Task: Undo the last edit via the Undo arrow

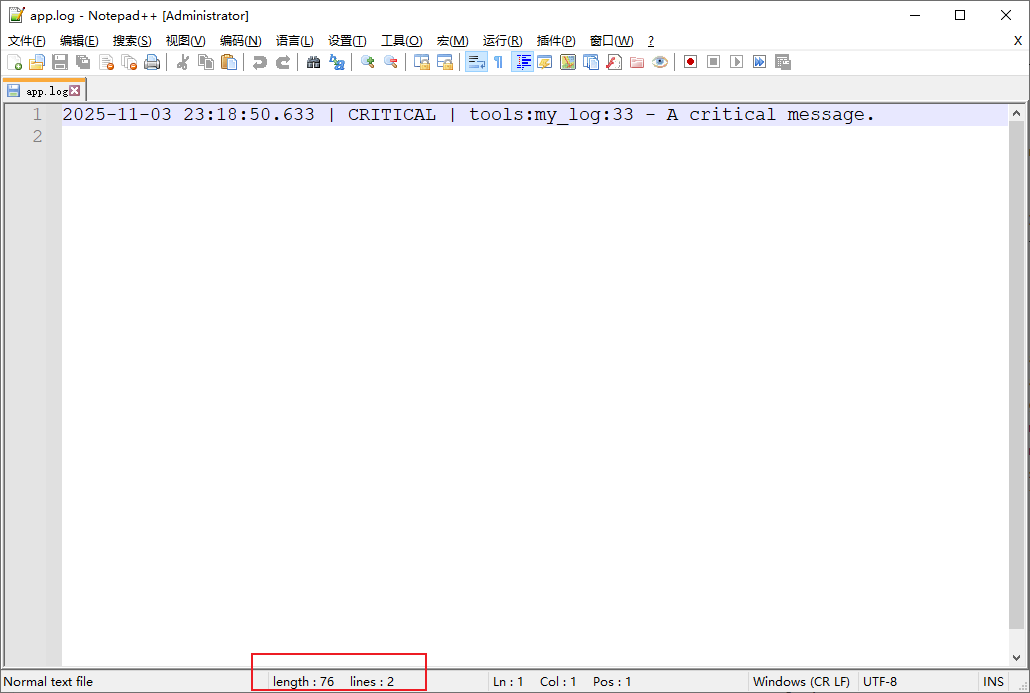Action: [259, 62]
